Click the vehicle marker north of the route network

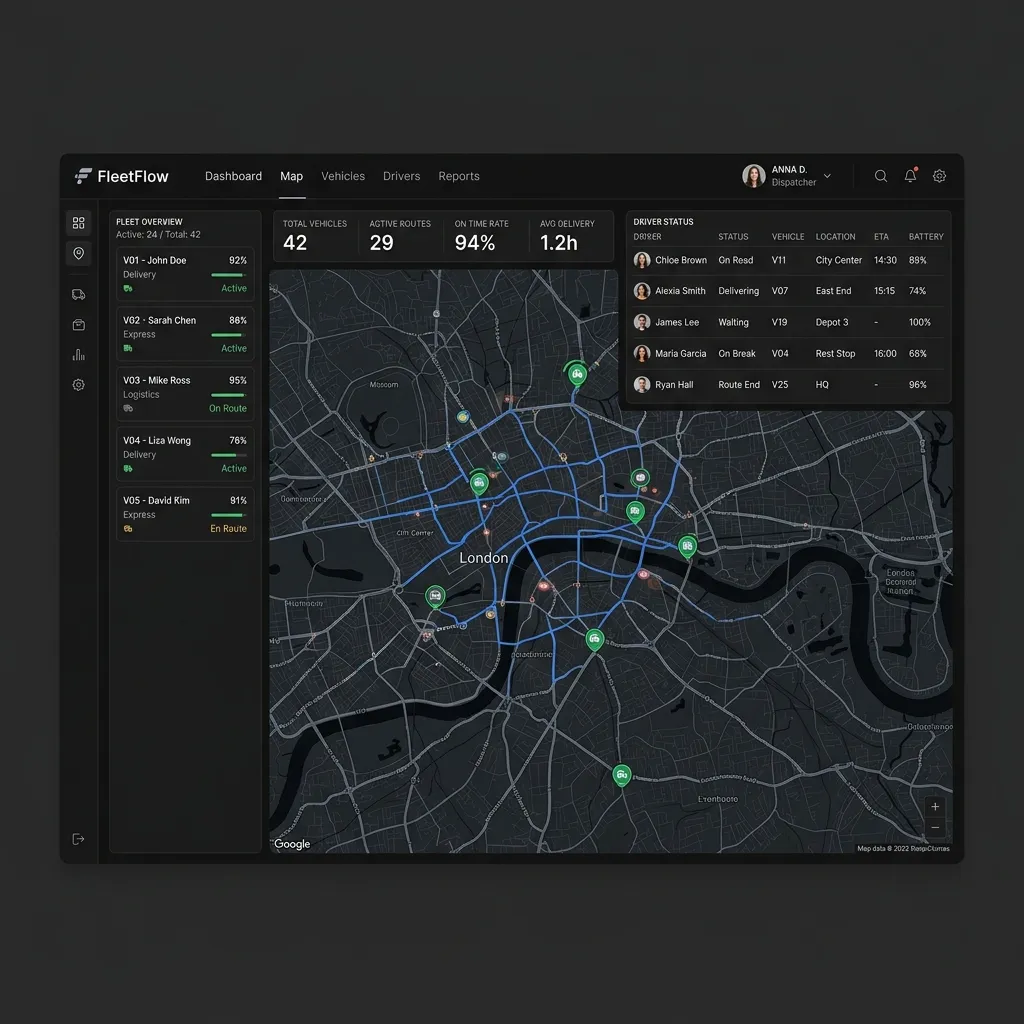coord(576,375)
